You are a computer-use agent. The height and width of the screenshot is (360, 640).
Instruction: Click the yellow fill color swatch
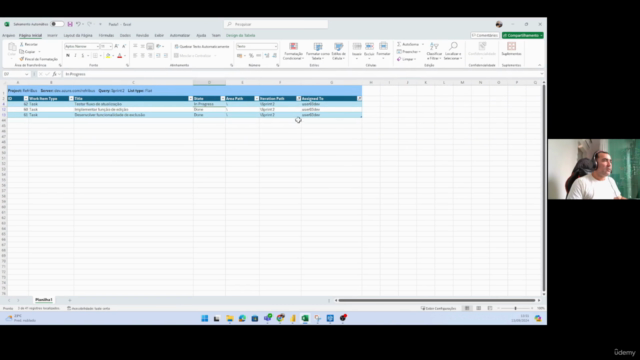point(108,56)
